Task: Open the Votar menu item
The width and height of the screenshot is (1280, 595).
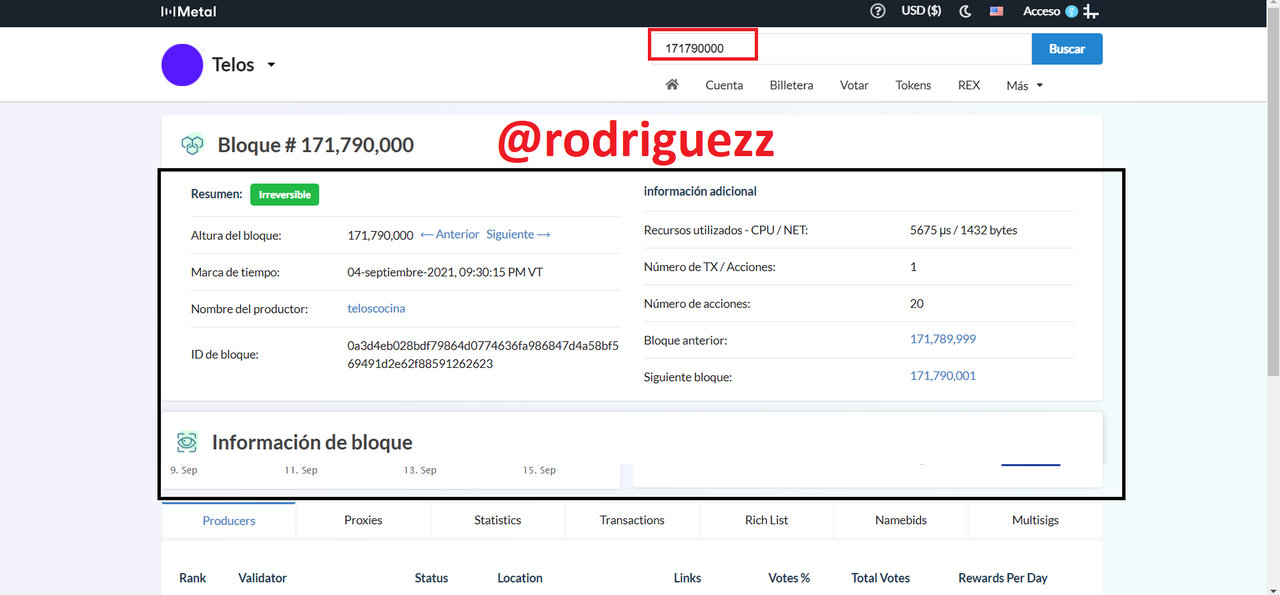Action: pos(854,85)
